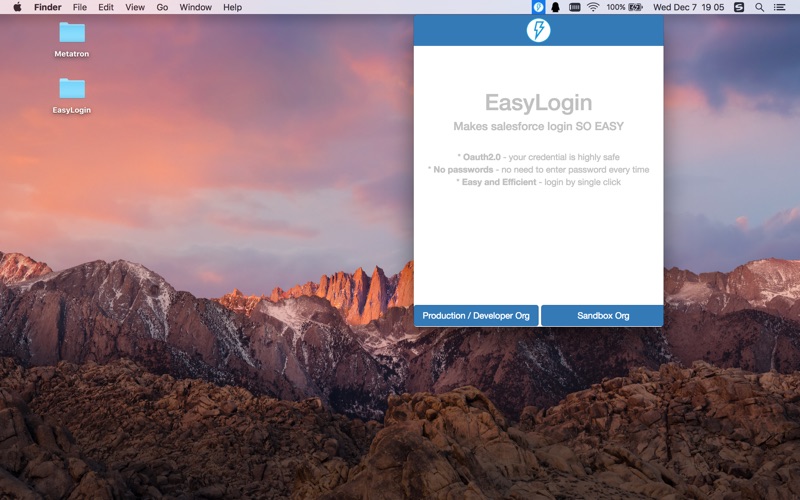Click the Sogou S icon in menu bar
The width and height of the screenshot is (800, 500).
point(739,7)
